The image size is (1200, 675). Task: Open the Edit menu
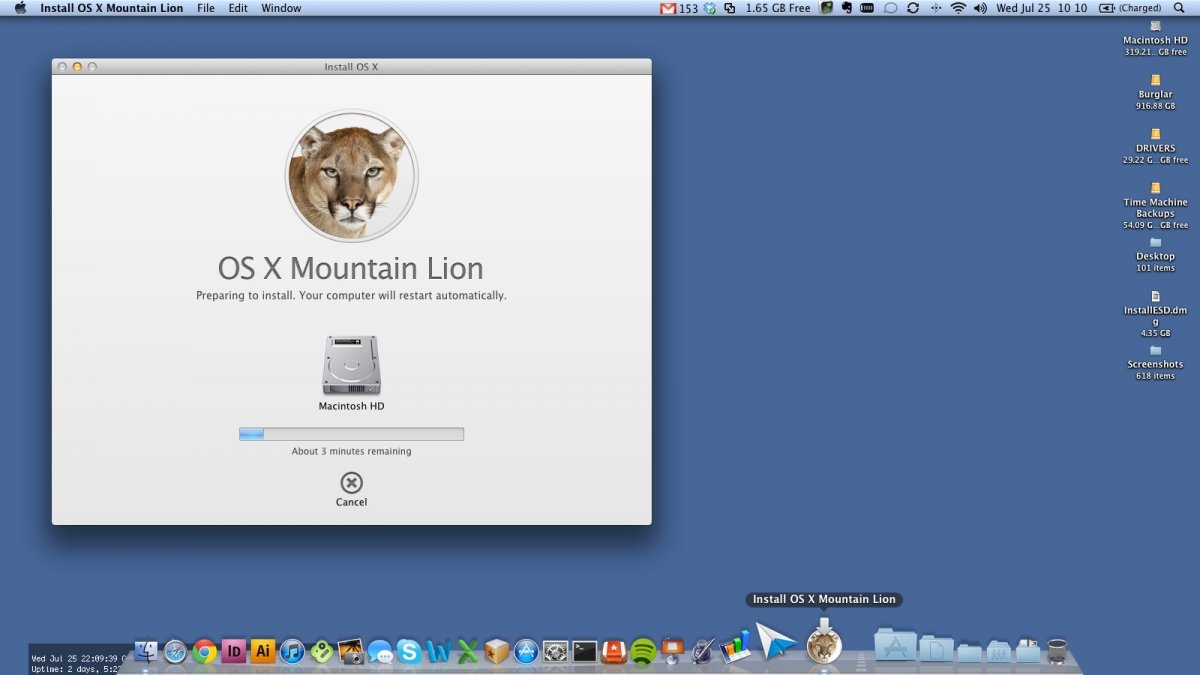point(238,8)
